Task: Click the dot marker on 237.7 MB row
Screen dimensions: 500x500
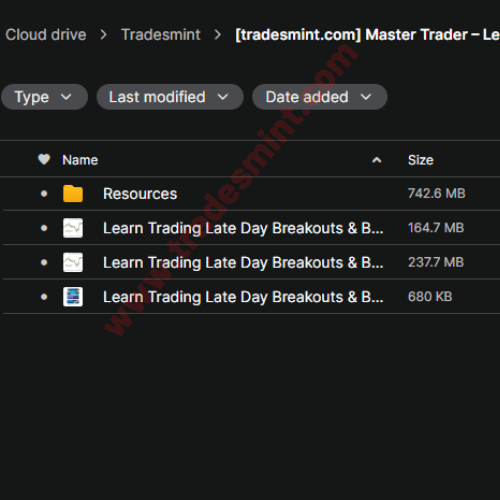Action: [44, 262]
